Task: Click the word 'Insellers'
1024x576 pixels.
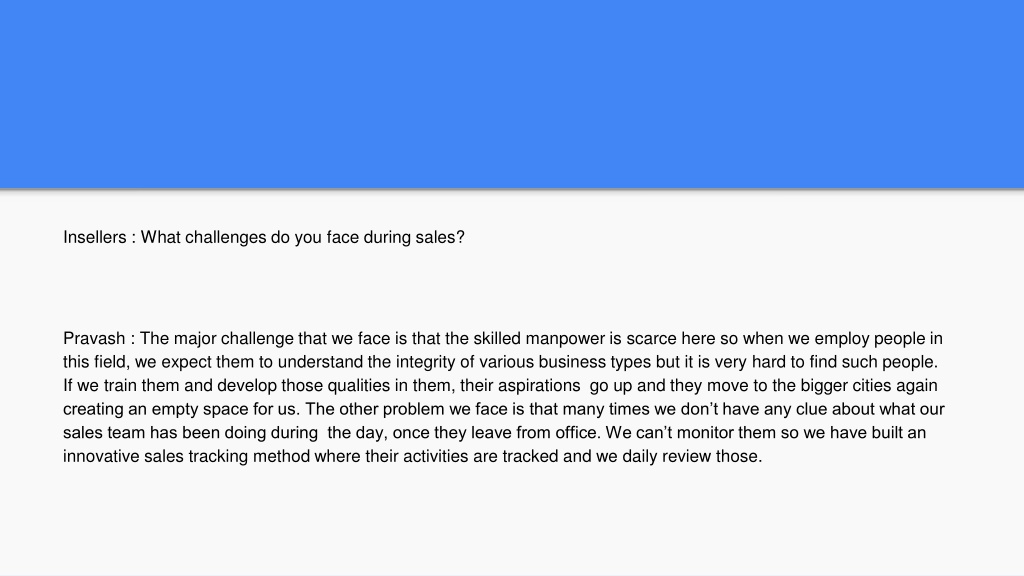Action: (95, 237)
